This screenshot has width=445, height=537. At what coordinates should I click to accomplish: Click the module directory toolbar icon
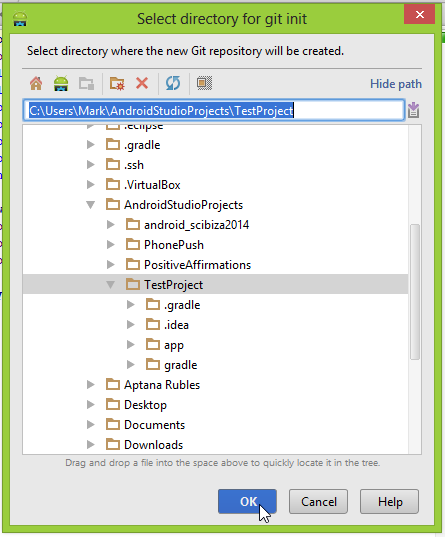pos(86,84)
